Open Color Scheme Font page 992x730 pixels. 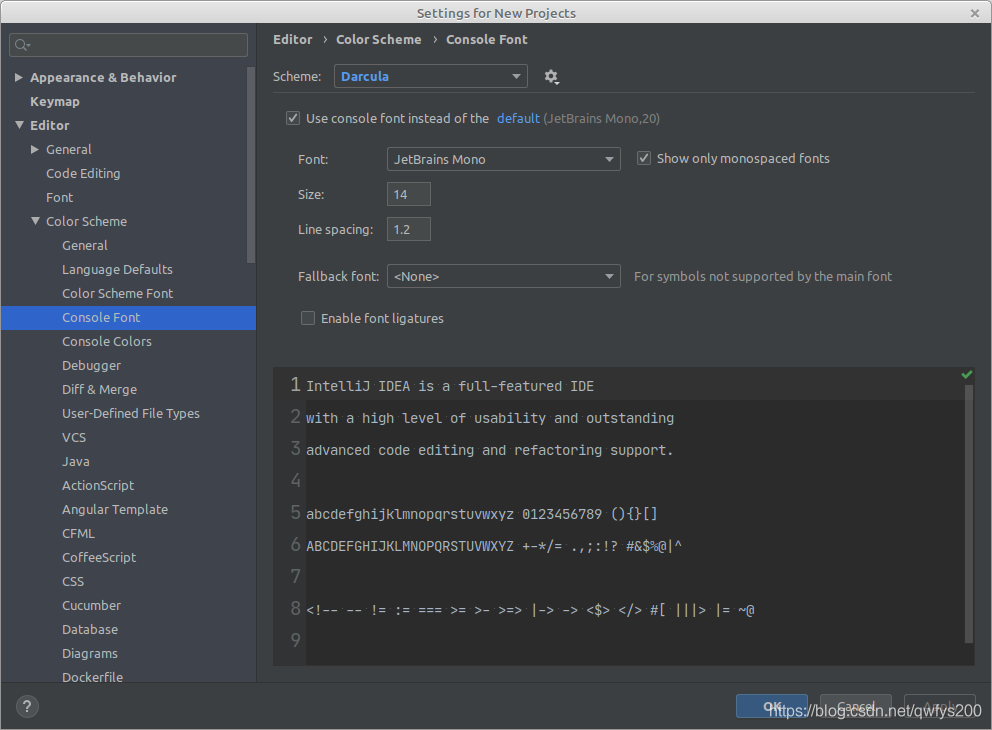pyautogui.click(x=117, y=294)
